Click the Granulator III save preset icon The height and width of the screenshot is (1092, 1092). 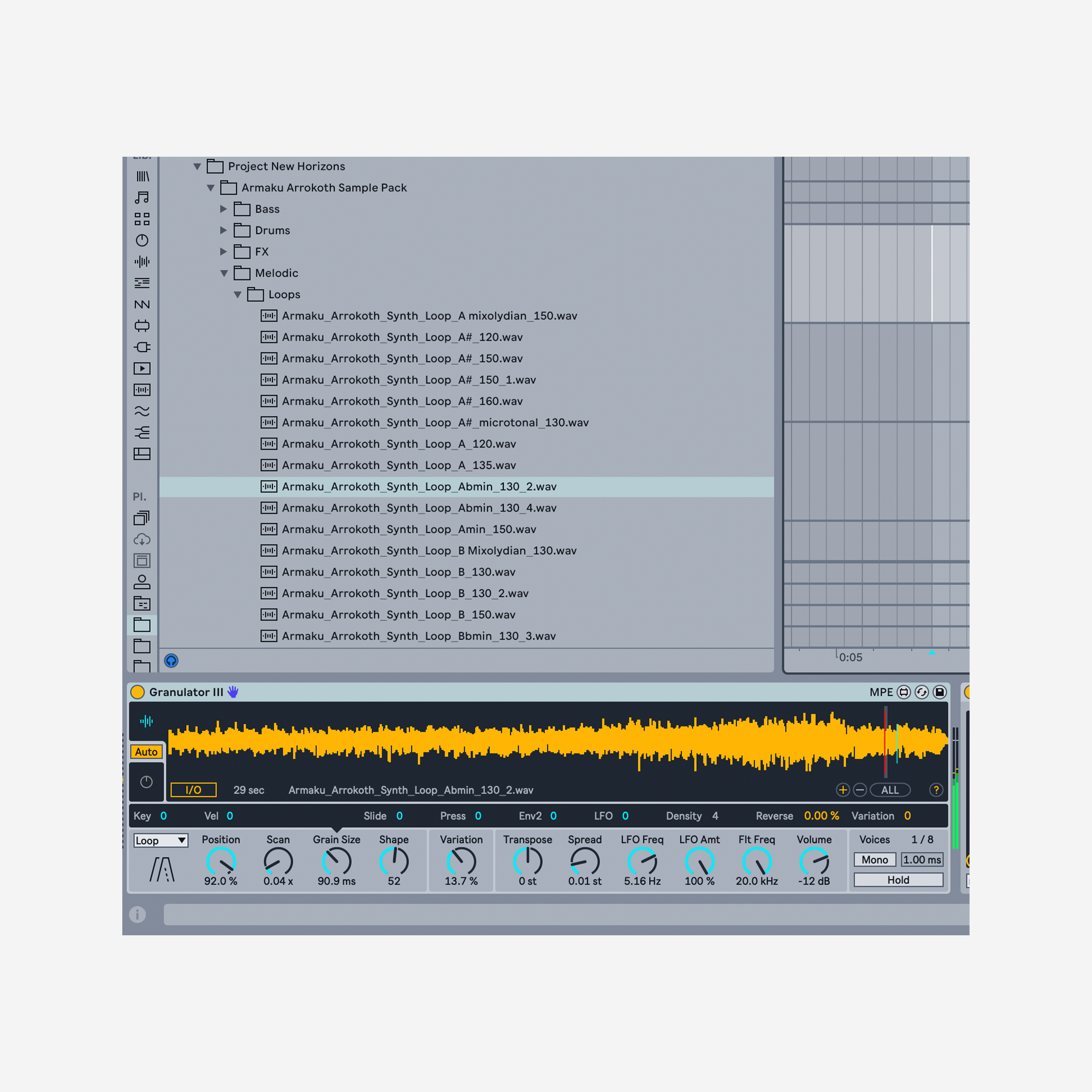[x=939, y=692]
